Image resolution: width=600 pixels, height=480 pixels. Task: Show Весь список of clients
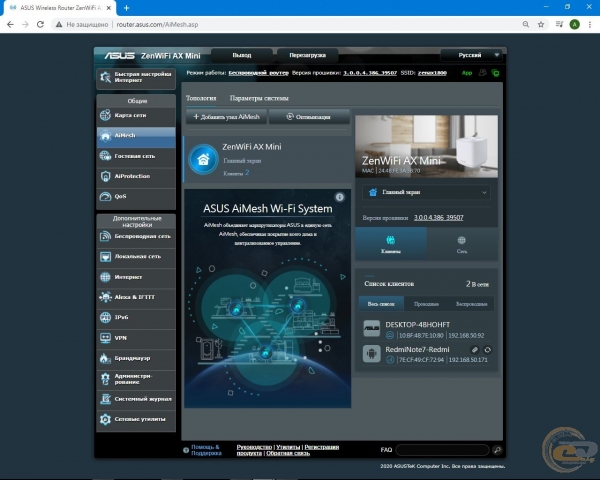(x=381, y=304)
